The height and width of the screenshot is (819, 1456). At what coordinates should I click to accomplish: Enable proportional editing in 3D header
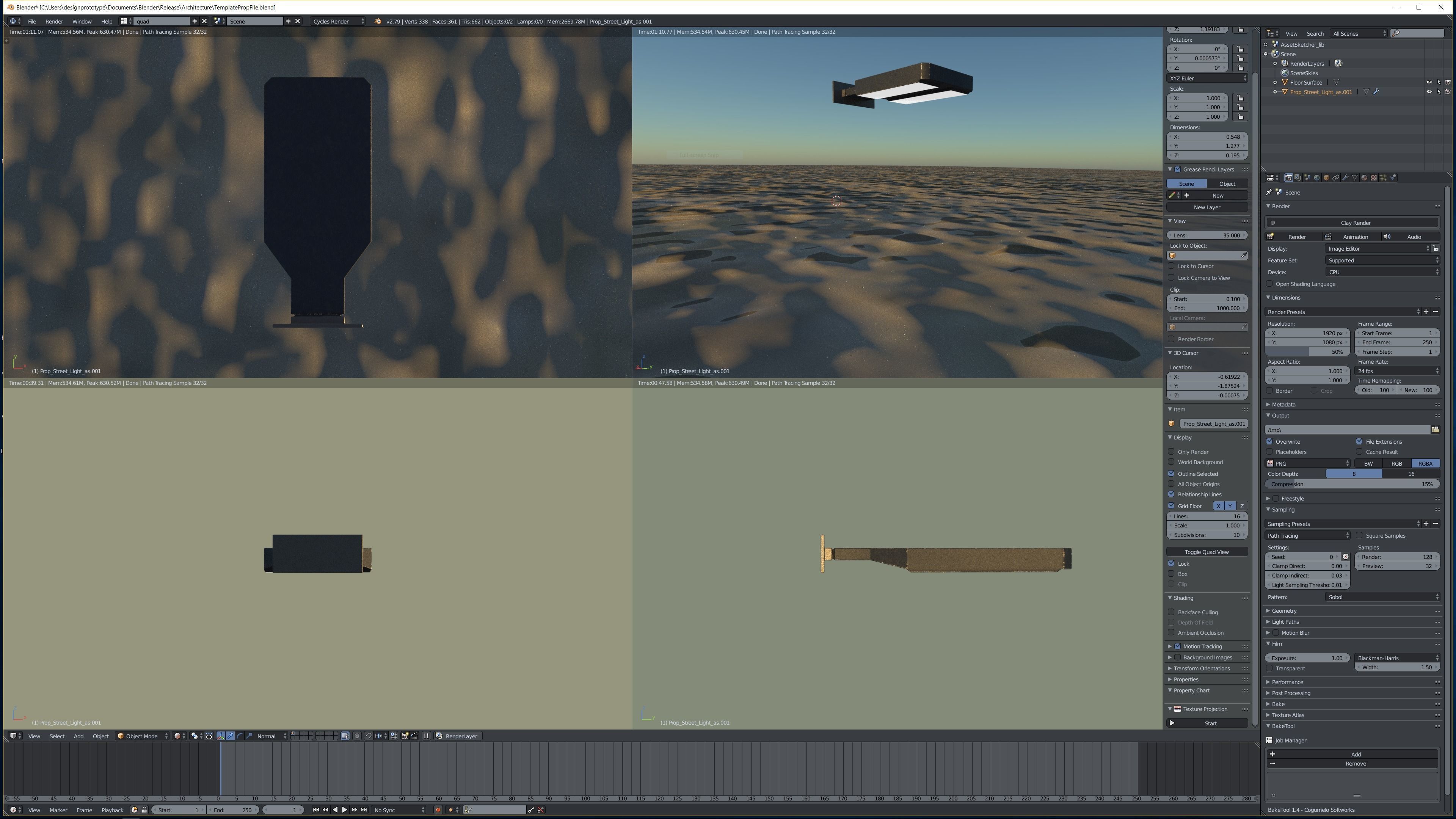coord(357,736)
